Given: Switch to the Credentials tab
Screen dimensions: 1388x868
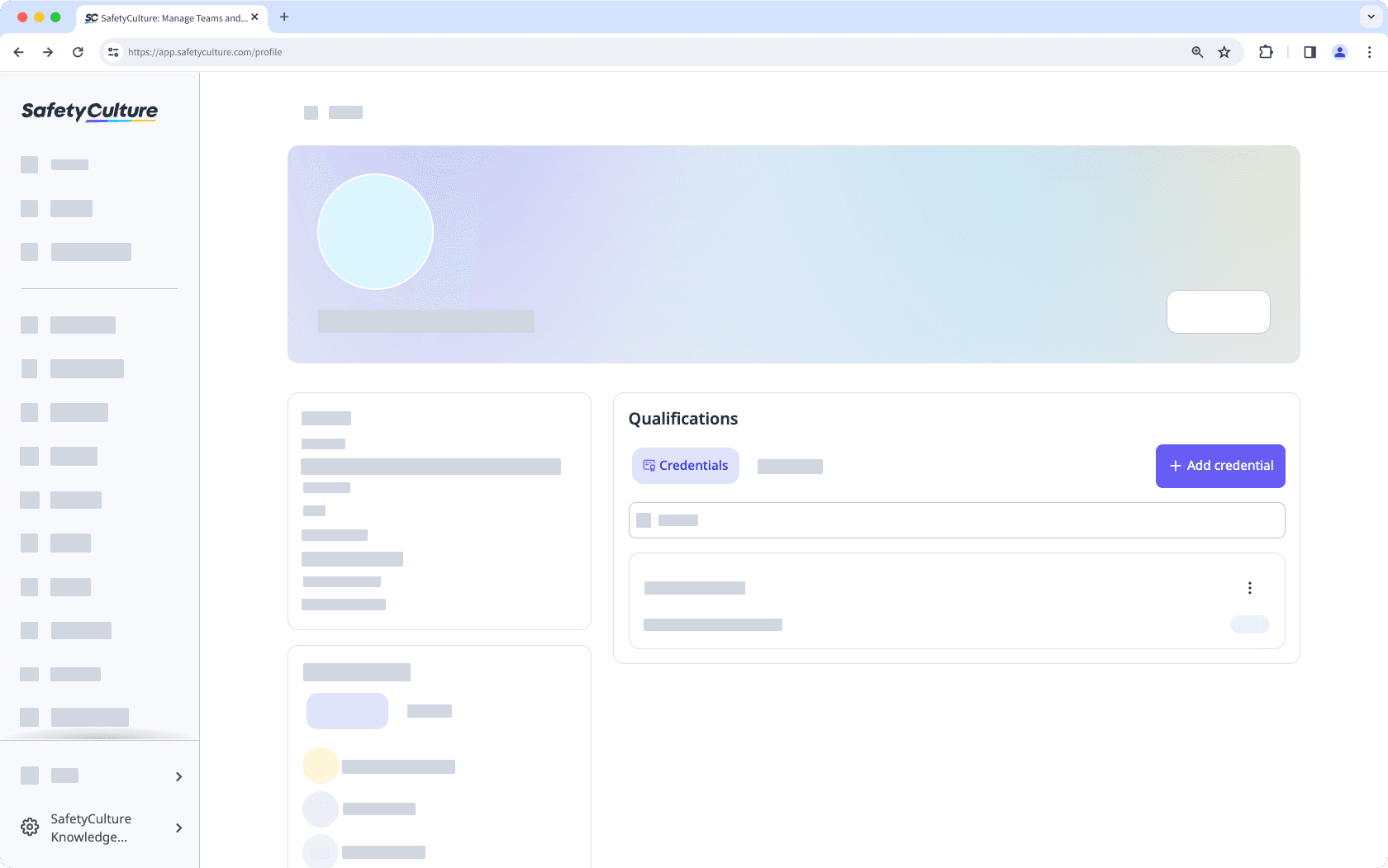Looking at the screenshot, I should [685, 465].
